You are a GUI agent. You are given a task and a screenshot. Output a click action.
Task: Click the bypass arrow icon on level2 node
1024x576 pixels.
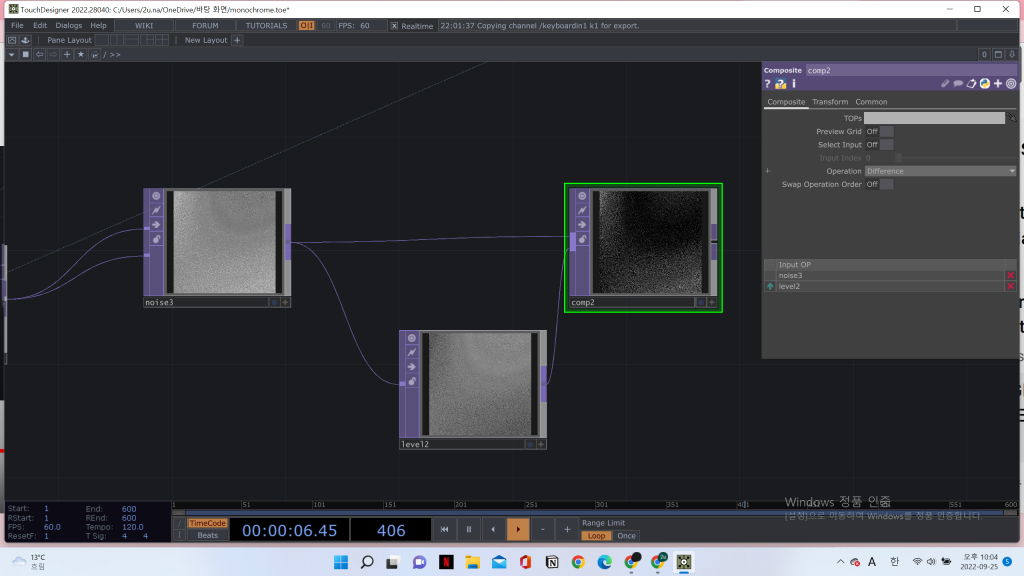(411, 367)
